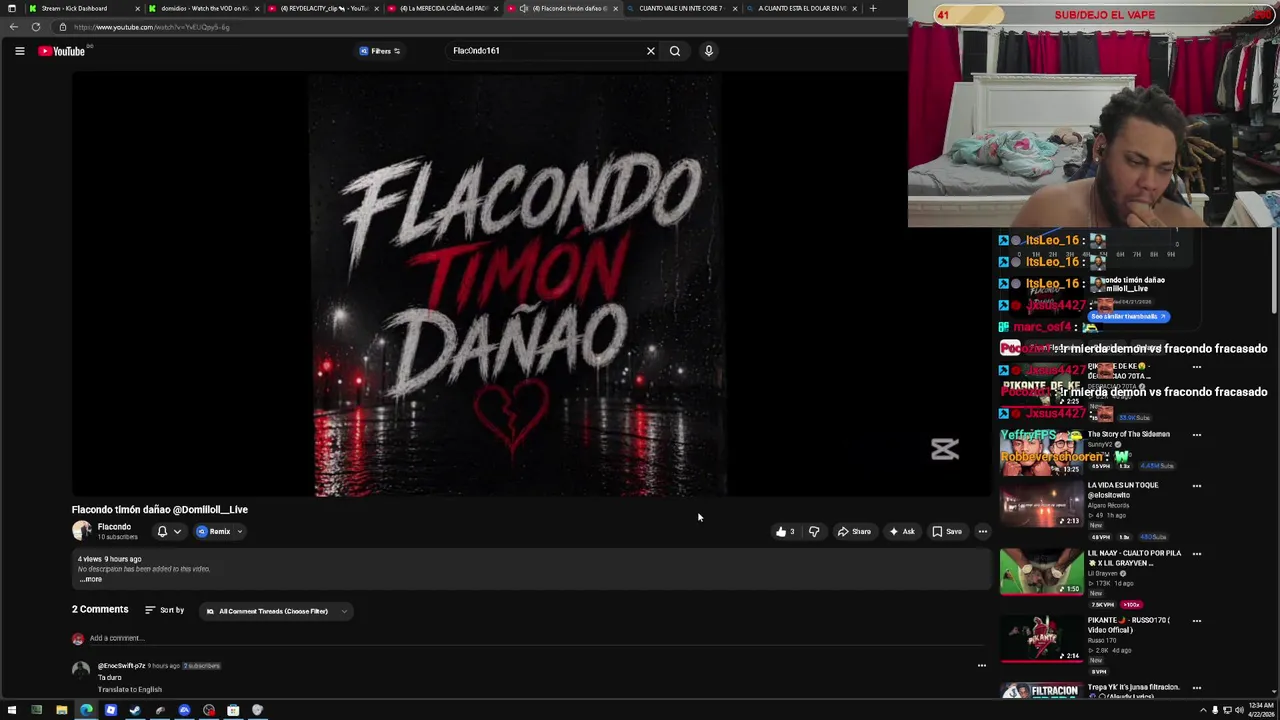
Task: Run search with magnifier icon
Action: (x=675, y=51)
